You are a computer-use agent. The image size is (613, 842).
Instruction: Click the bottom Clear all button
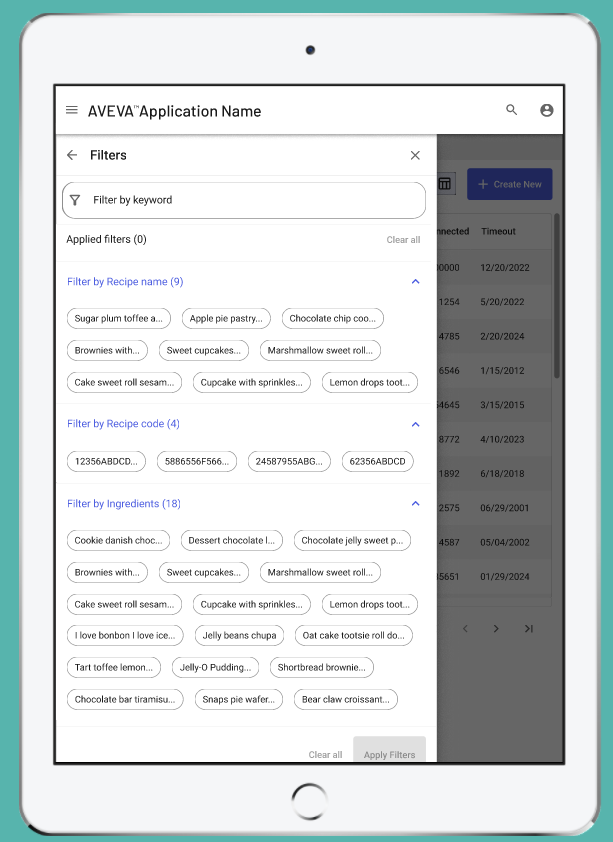tap(325, 754)
